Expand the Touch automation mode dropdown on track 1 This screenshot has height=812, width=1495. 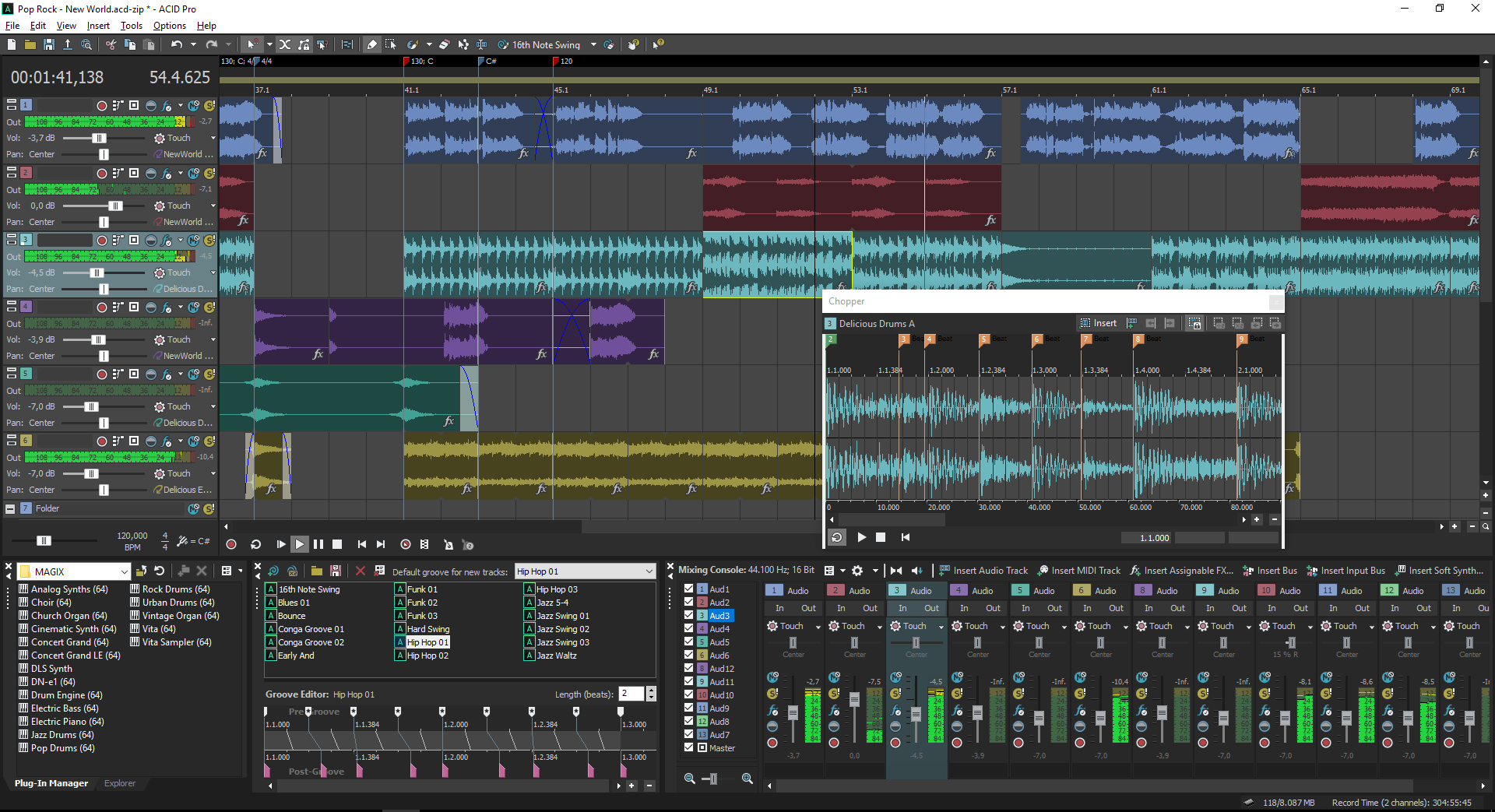coord(213,138)
